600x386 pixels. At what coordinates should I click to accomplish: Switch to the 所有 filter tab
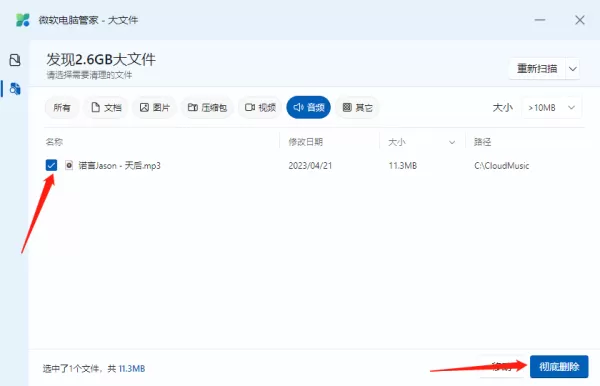(62, 107)
